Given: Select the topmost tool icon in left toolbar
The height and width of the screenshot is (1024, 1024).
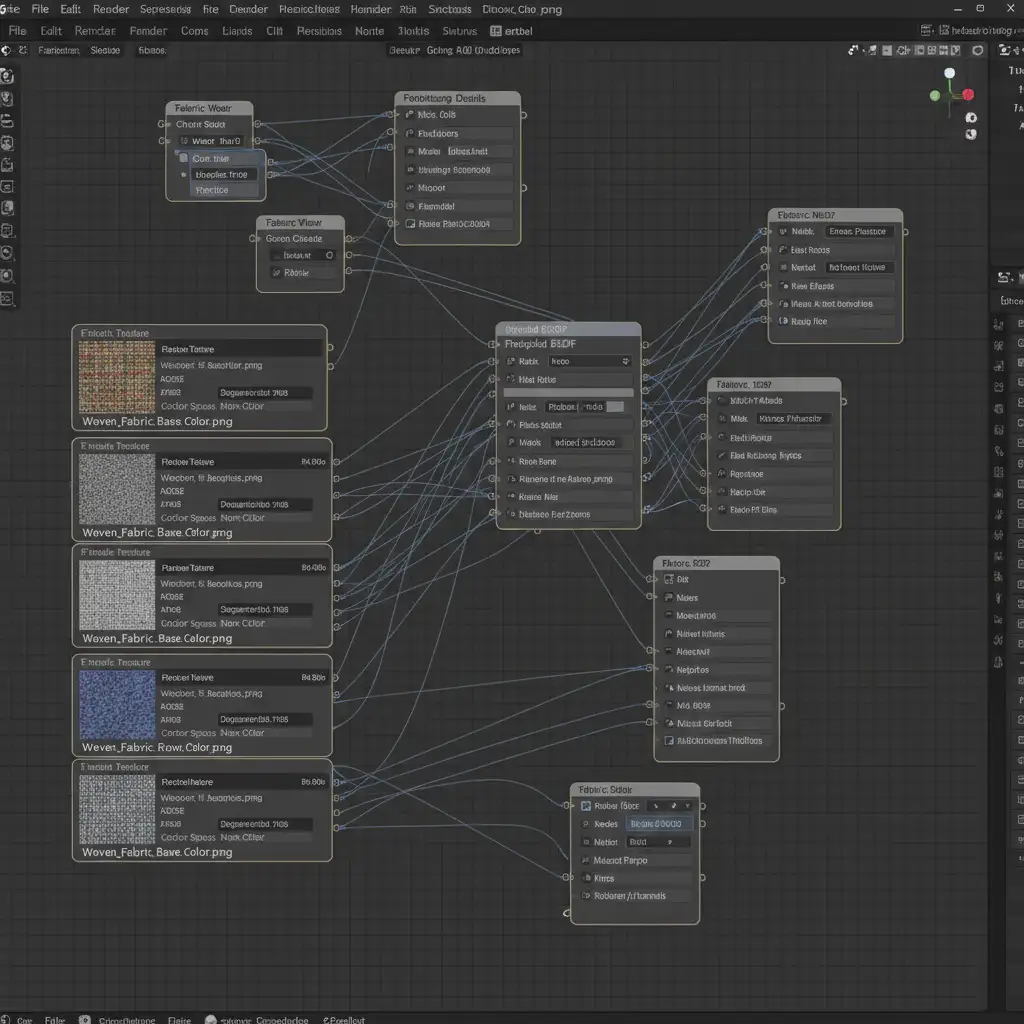Looking at the screenshot, I should click(x=7, y=76).
